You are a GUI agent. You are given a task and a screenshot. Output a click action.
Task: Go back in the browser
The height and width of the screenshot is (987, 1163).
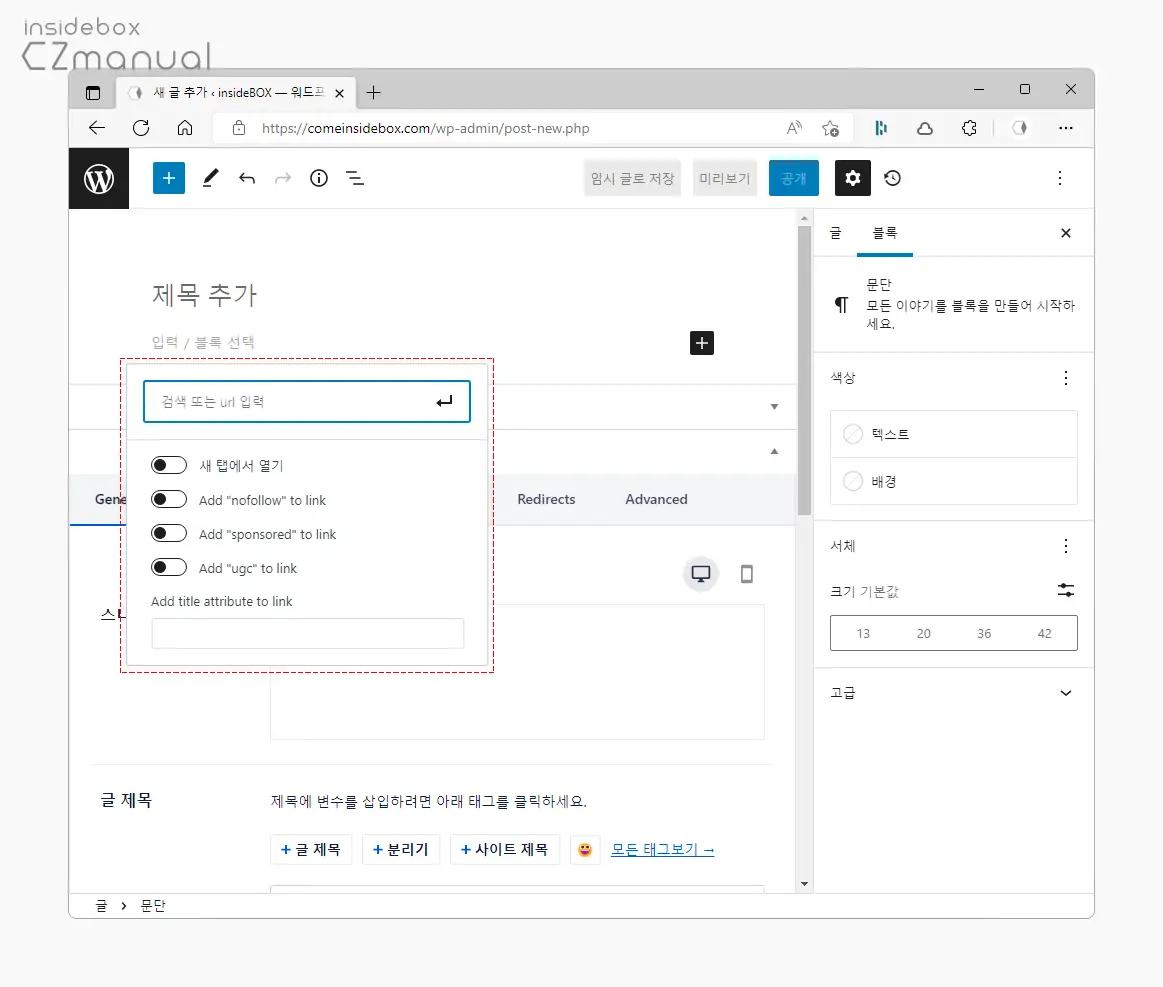97,128
